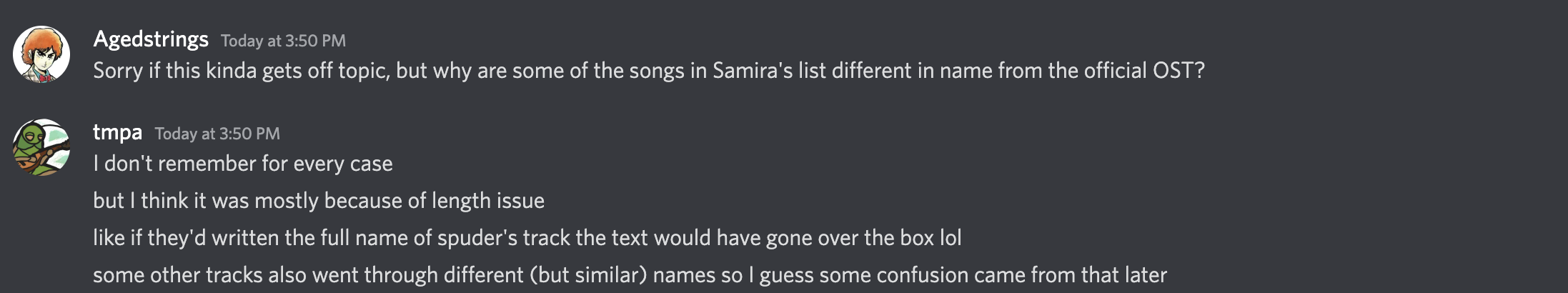The width and height of the screenshot is (1568, 293).
Task: Click Agedstrings' message about Samira's list
Action: [648, 71]
